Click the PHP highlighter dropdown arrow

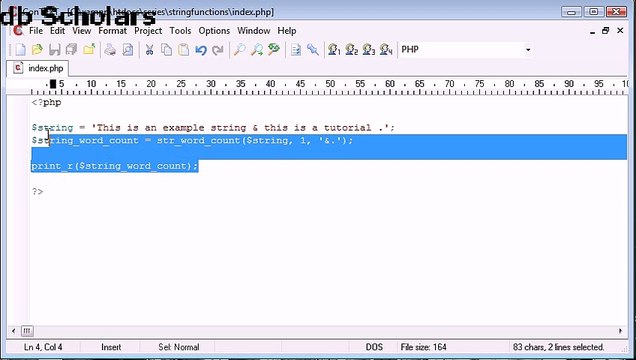tap(528, 49)
